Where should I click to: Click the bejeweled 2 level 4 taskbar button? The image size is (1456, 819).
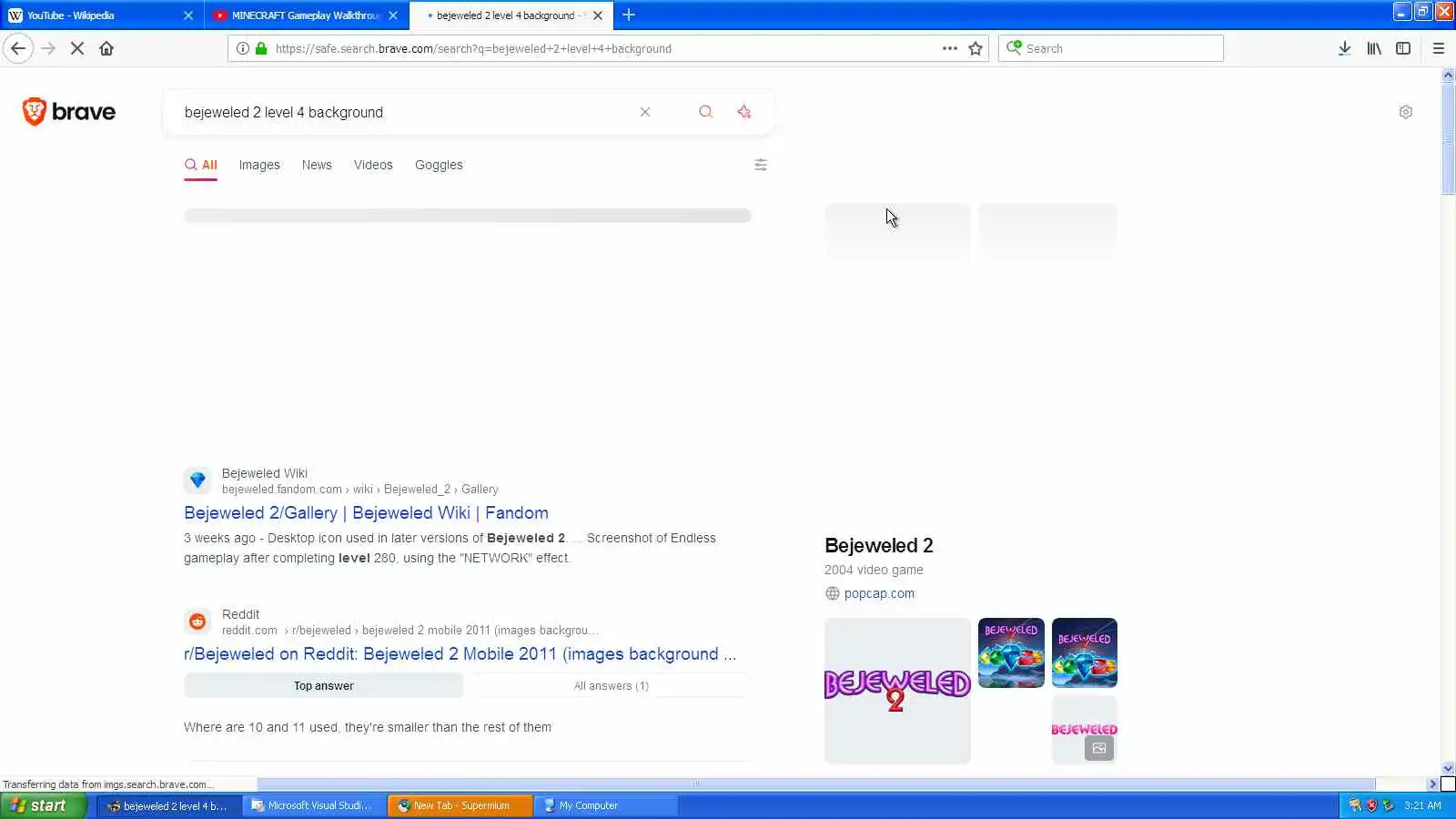click(168, 805)
